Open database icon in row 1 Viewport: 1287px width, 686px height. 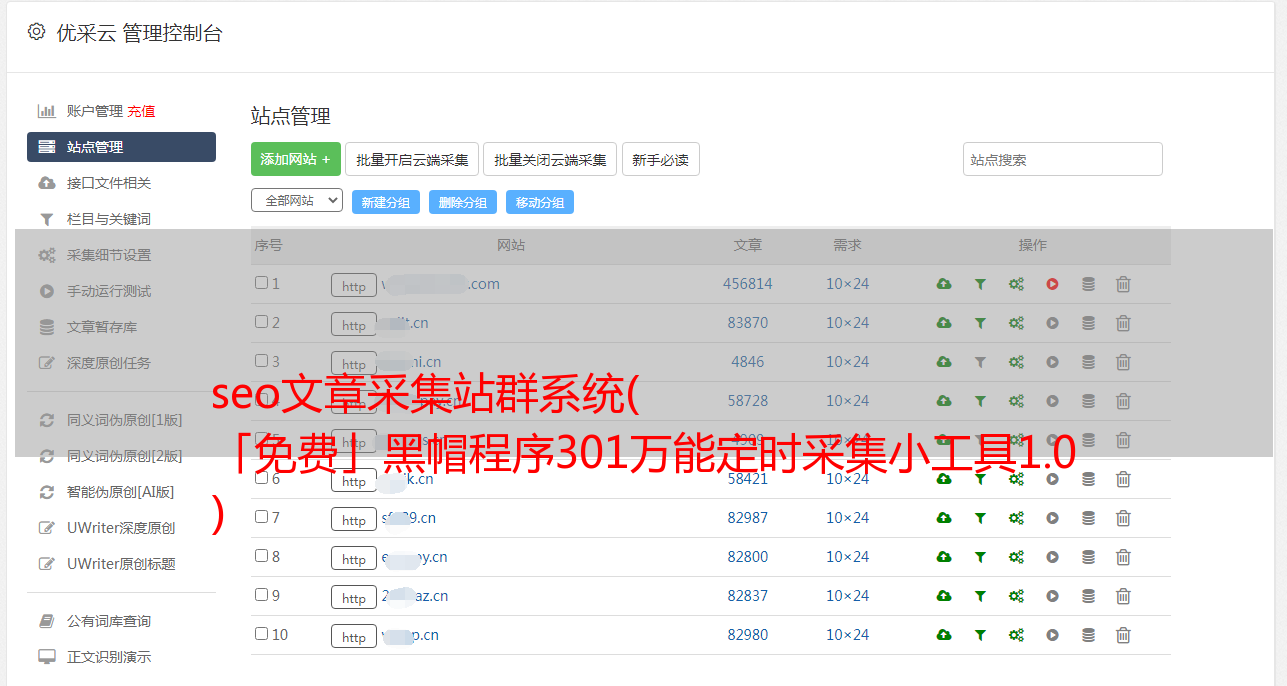pos(1088,284)
